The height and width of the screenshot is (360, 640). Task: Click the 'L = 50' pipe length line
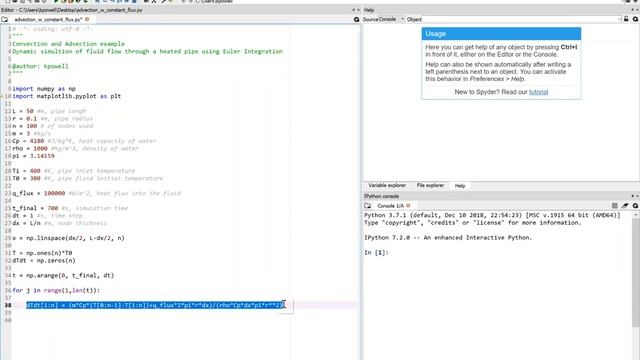(x=49, y=111)
